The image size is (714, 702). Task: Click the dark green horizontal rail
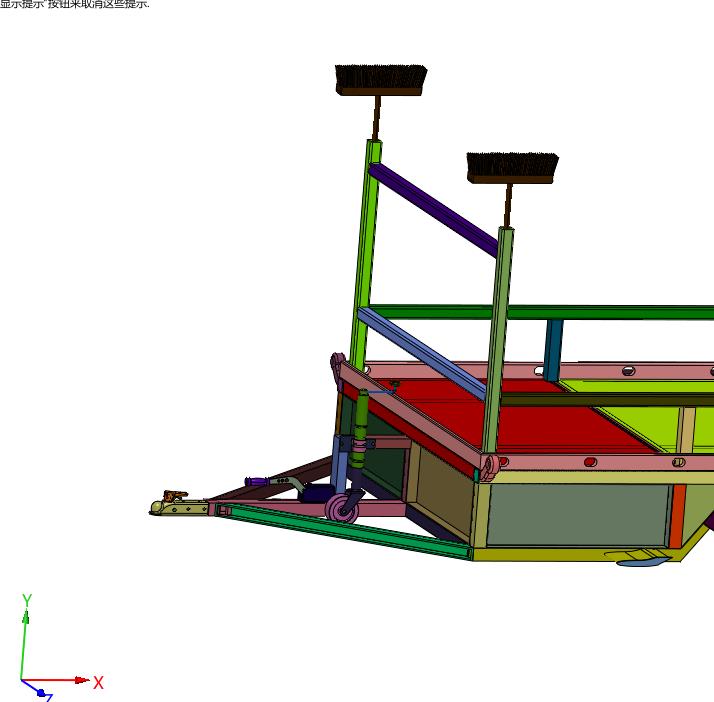(x=541, y=312)
